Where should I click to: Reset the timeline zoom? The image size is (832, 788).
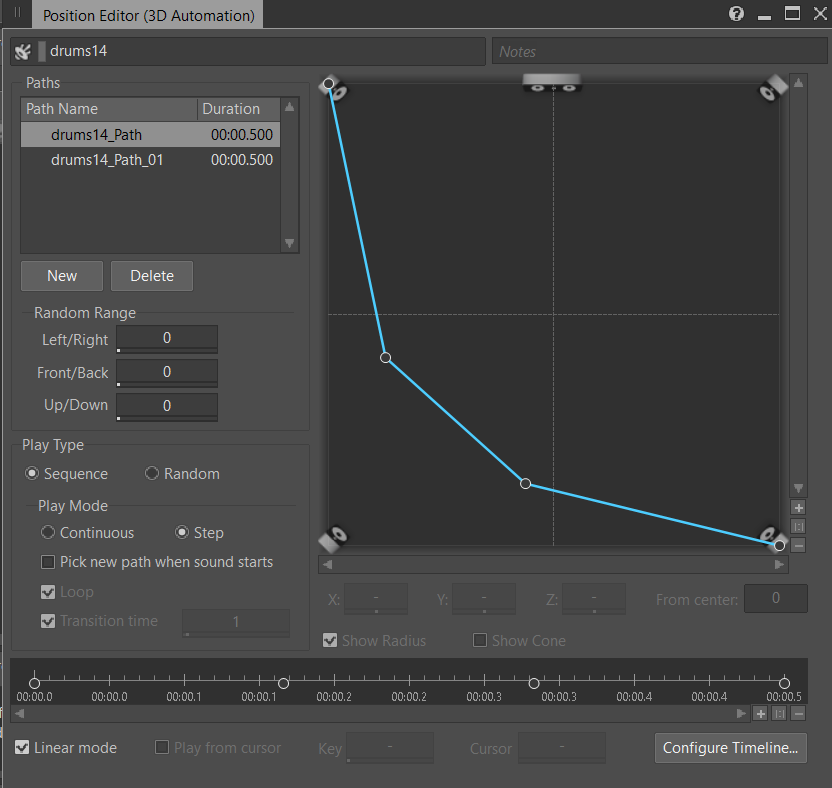(779, 714)
